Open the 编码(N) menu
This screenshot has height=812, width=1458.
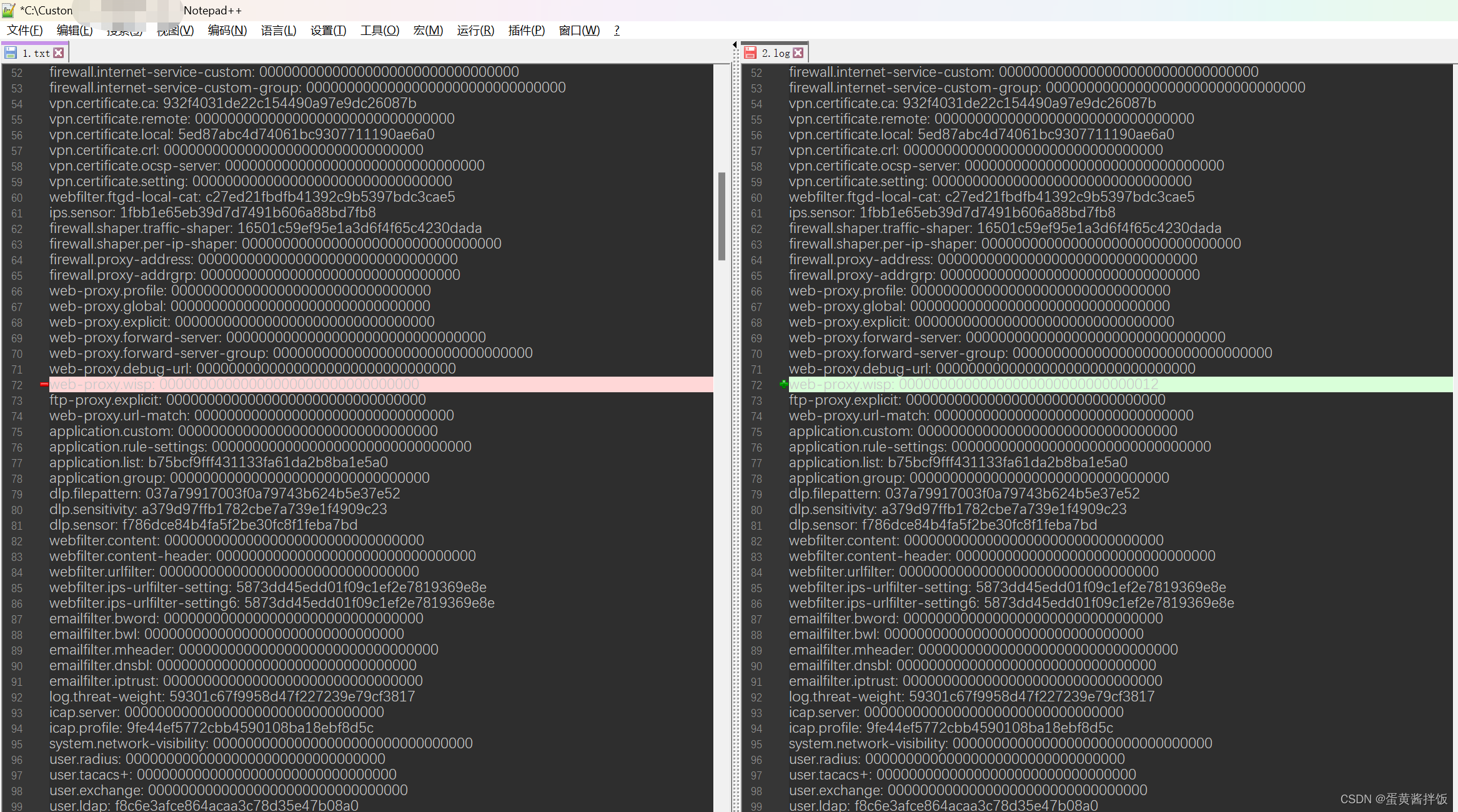pyautogui.click(x=227, y=30)
